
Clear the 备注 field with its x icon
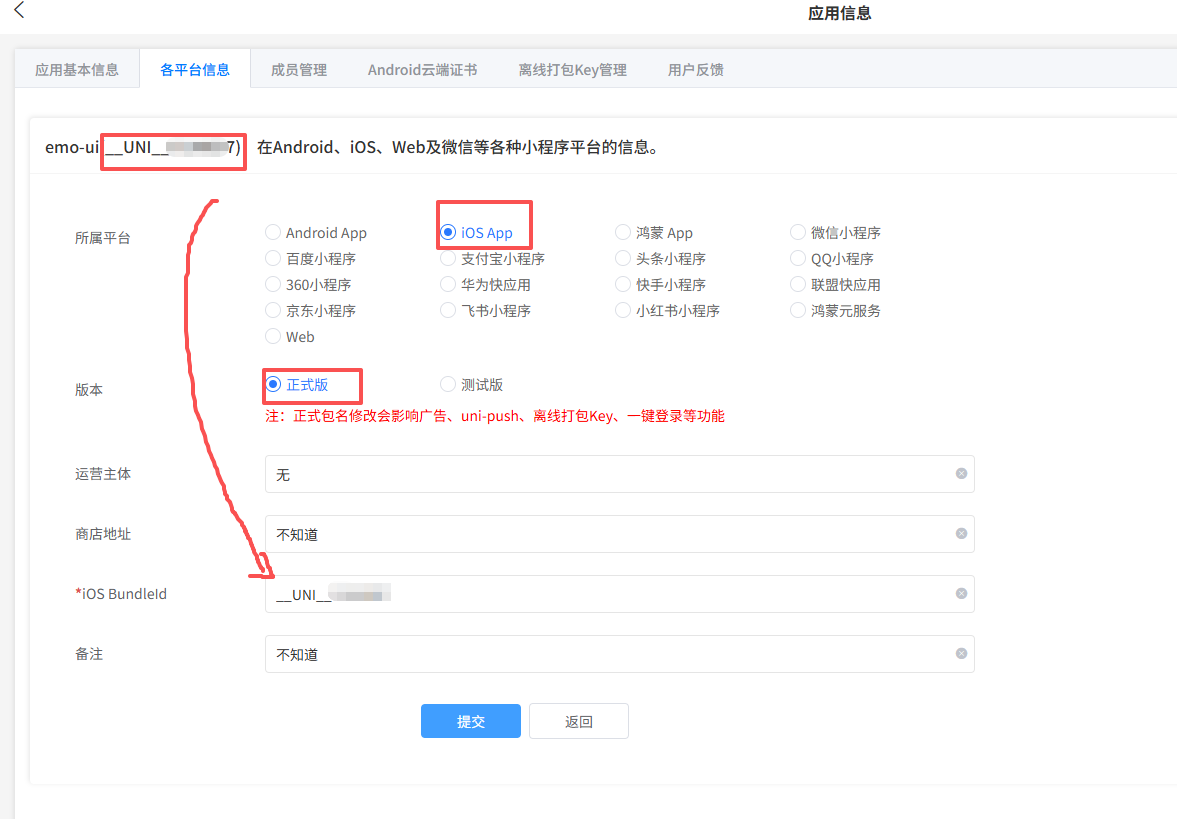961,654
